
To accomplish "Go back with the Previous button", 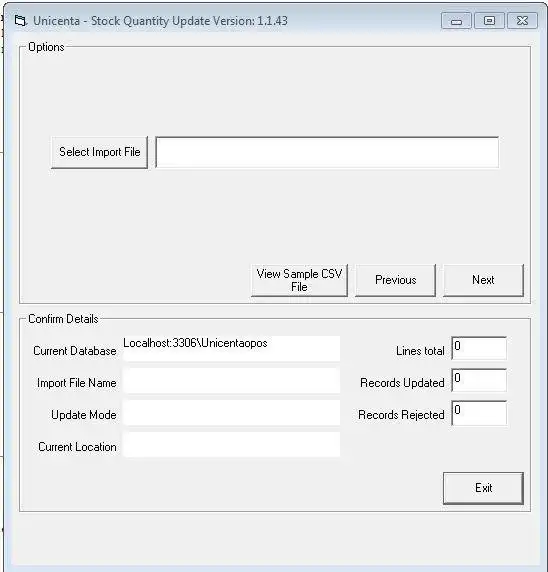I will point(395,280).
